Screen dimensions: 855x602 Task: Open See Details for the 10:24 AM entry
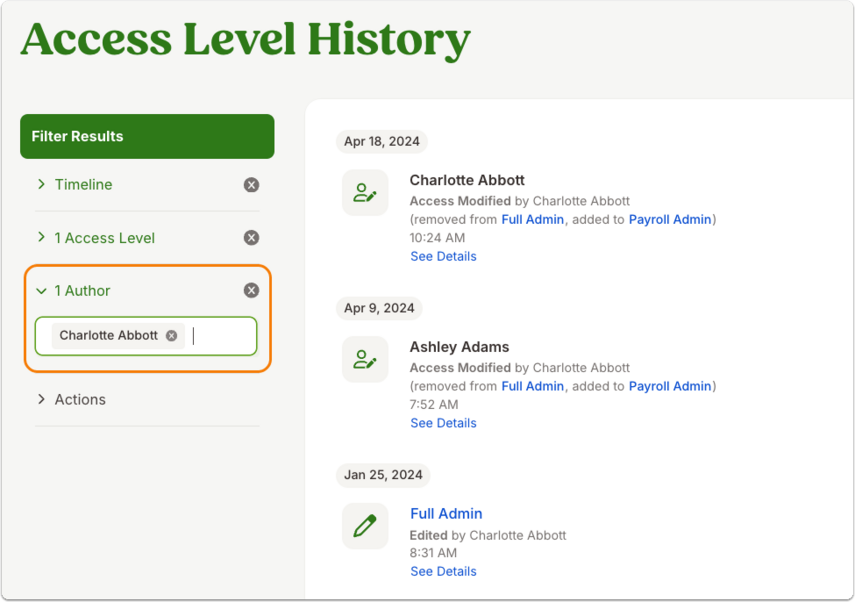443,256
